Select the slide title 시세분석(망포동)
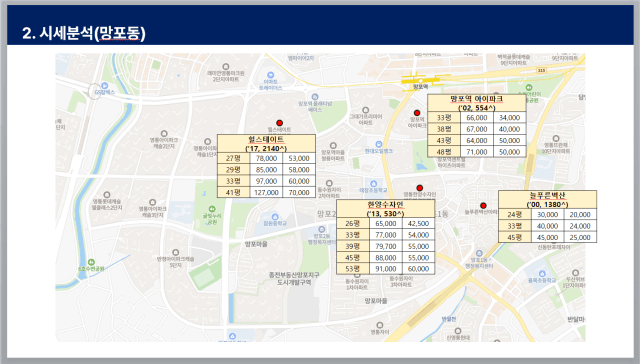640x364 pixels. pos(84,33)
